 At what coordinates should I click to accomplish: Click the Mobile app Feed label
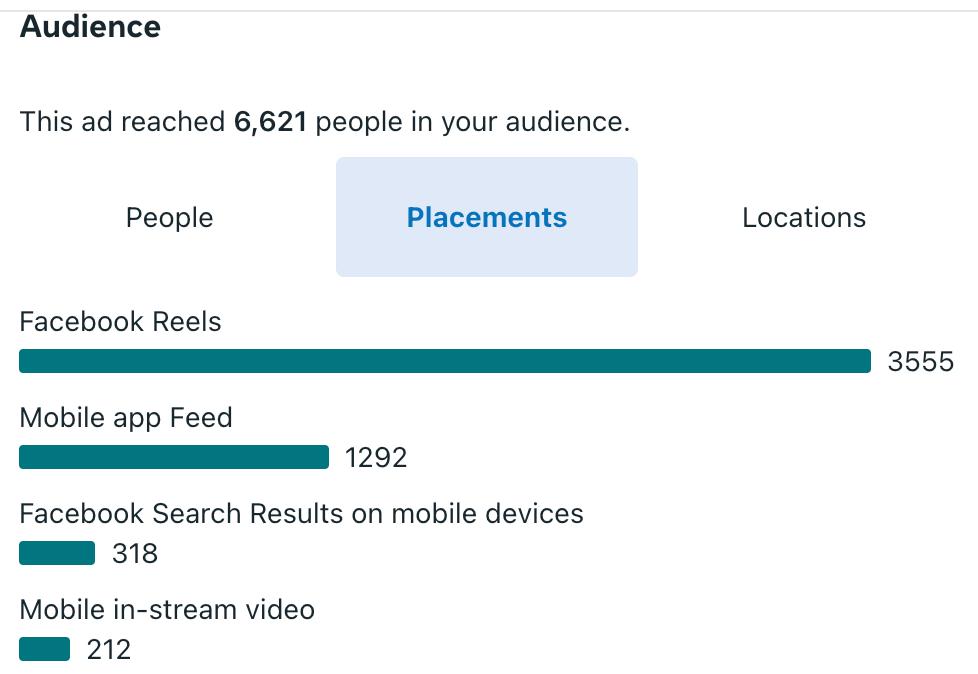126,417
